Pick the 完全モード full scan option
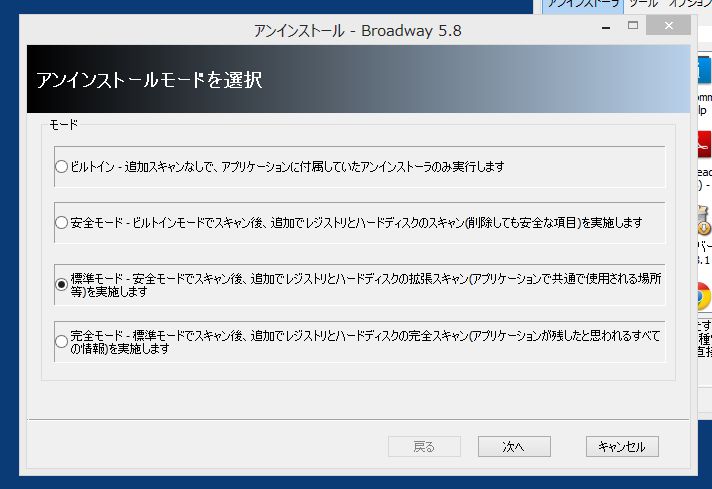This screenshot has width=712, height=489. 61,341
